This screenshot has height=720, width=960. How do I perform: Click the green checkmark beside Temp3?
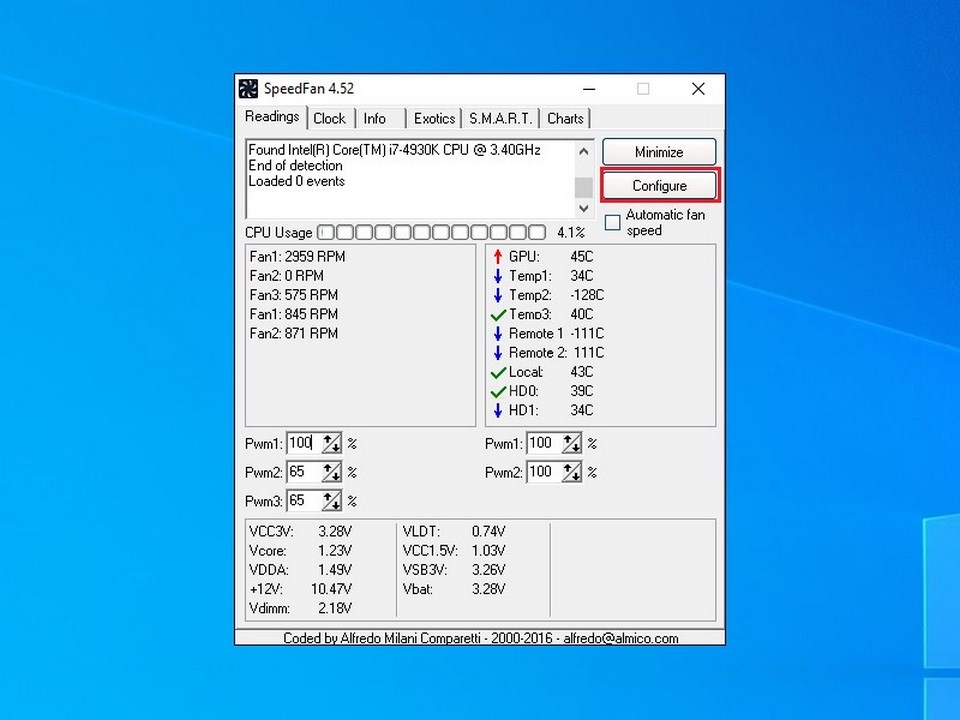498,314
